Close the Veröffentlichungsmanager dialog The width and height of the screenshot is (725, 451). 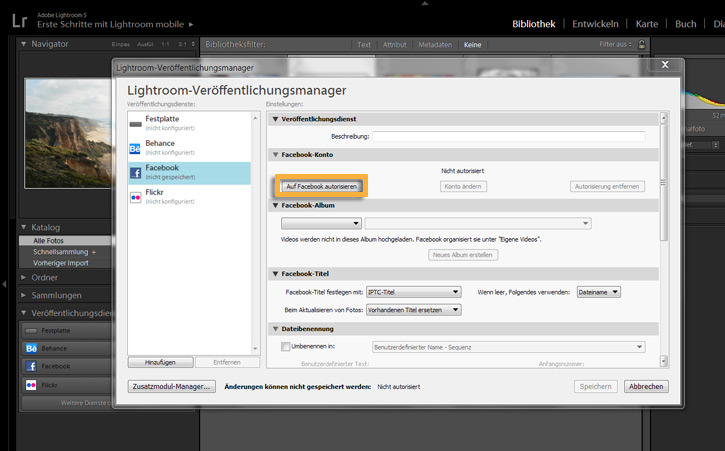tap(665, 65)
